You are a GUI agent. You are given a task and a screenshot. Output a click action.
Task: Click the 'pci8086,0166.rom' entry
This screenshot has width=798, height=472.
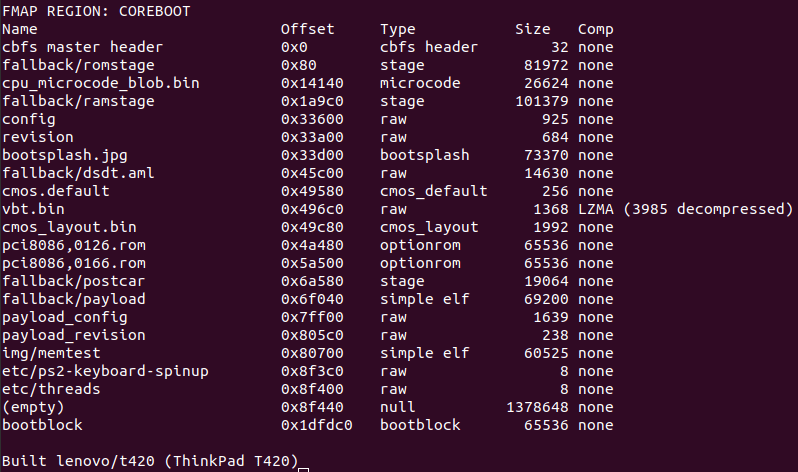(74, 263)
